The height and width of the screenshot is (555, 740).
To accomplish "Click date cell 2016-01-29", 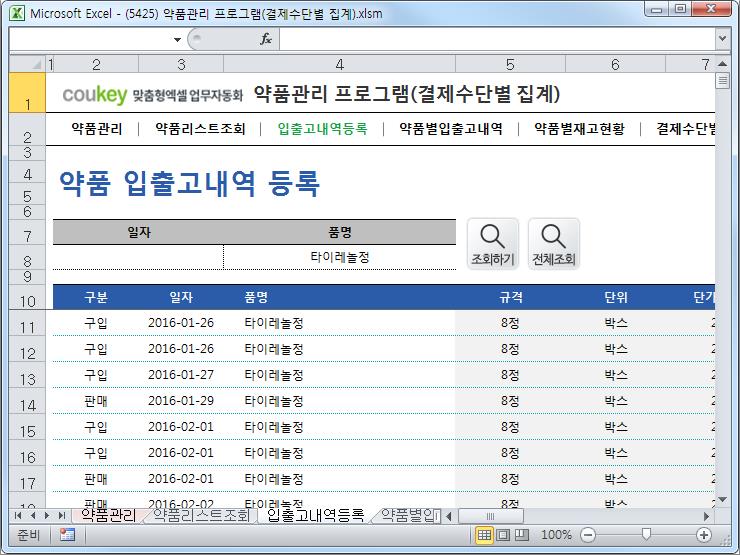I will tap(181, 401).
